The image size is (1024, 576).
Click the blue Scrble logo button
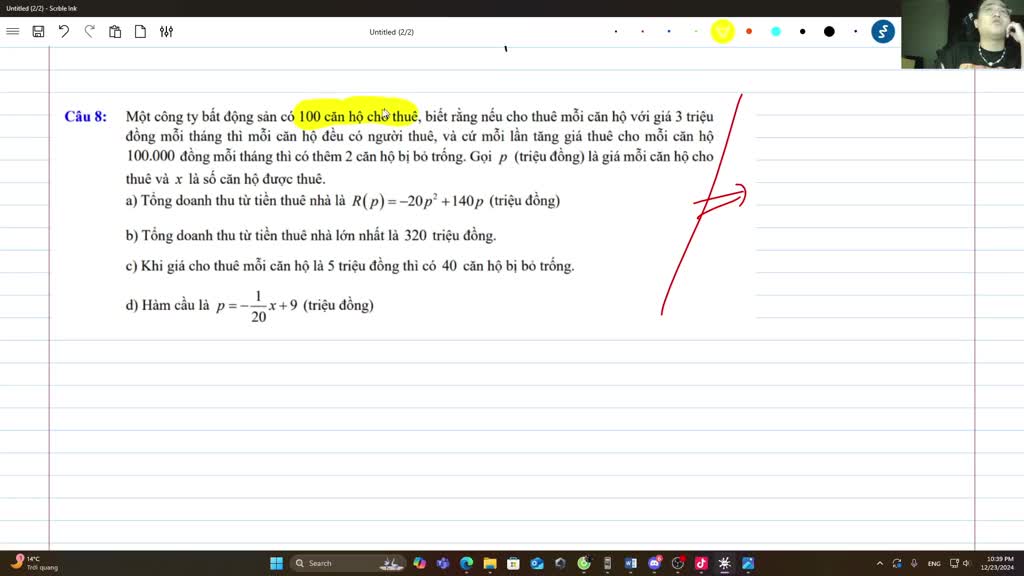coord(882,32)
